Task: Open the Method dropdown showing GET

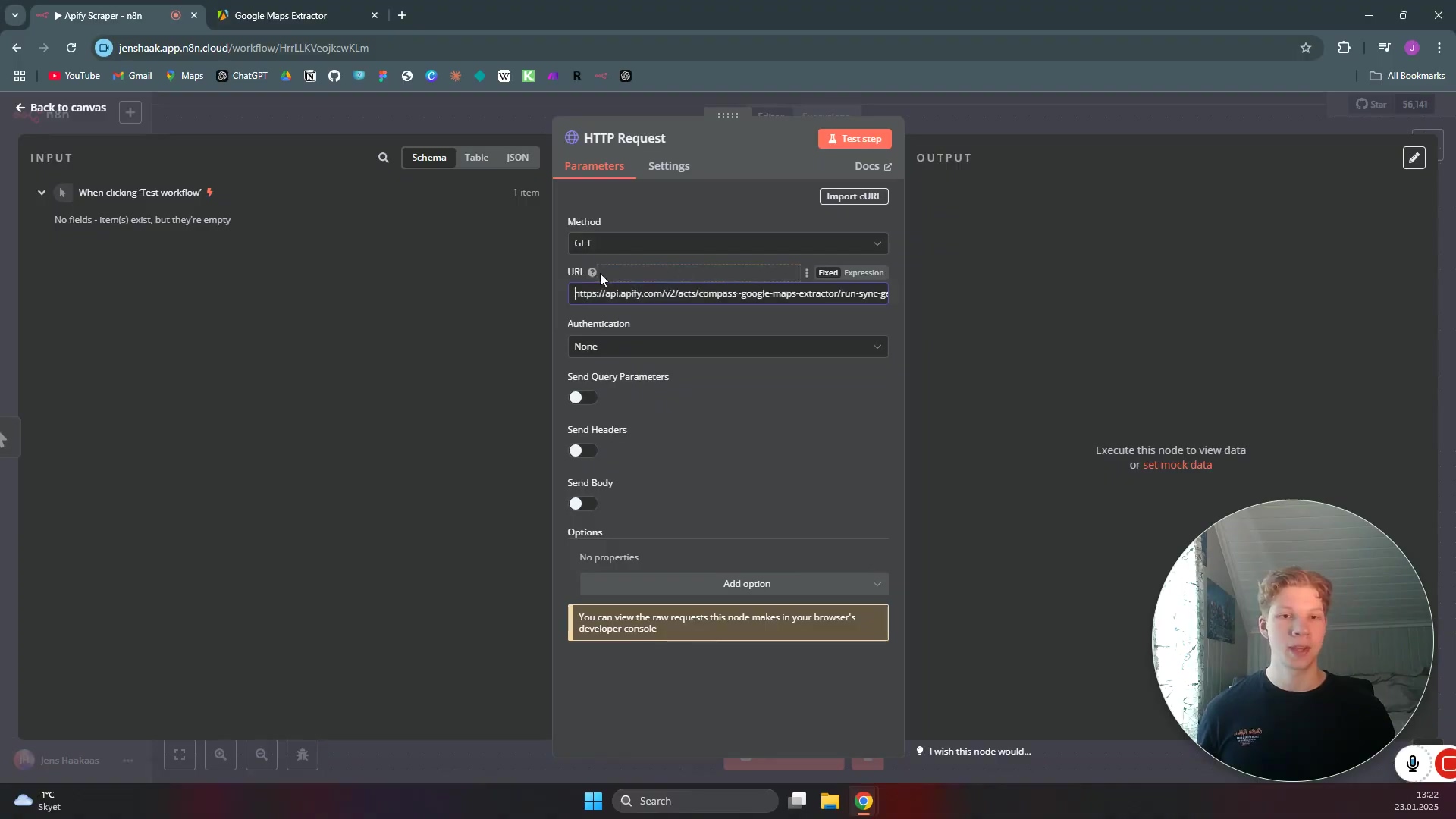Action: click(727, 243)
